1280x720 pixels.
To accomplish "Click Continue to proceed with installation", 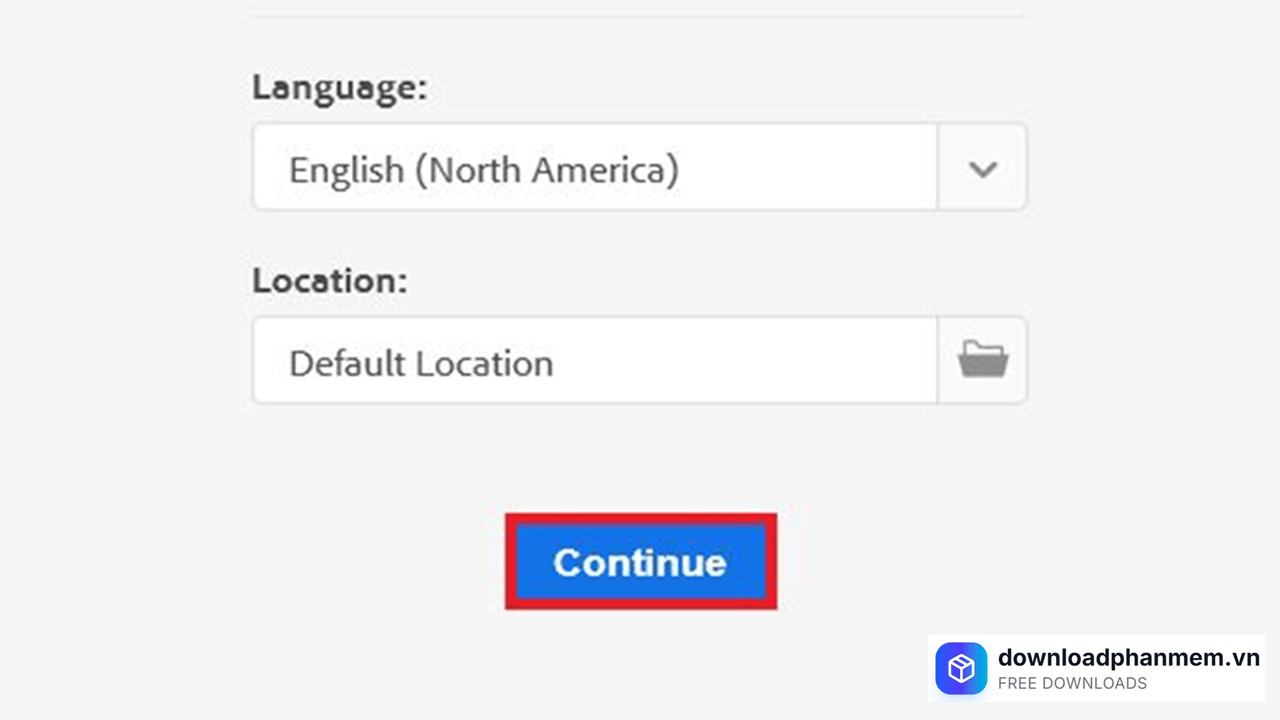I will pos(640,562).
